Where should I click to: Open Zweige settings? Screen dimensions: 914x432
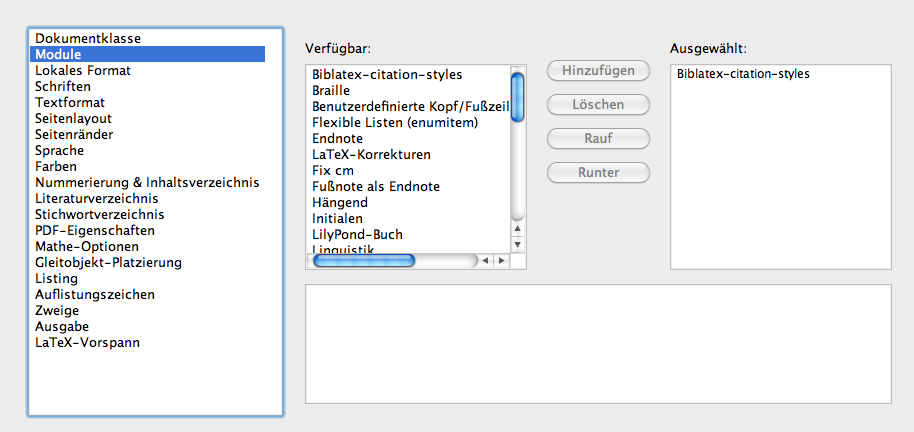pyautogui.click(x=147, y=311)
